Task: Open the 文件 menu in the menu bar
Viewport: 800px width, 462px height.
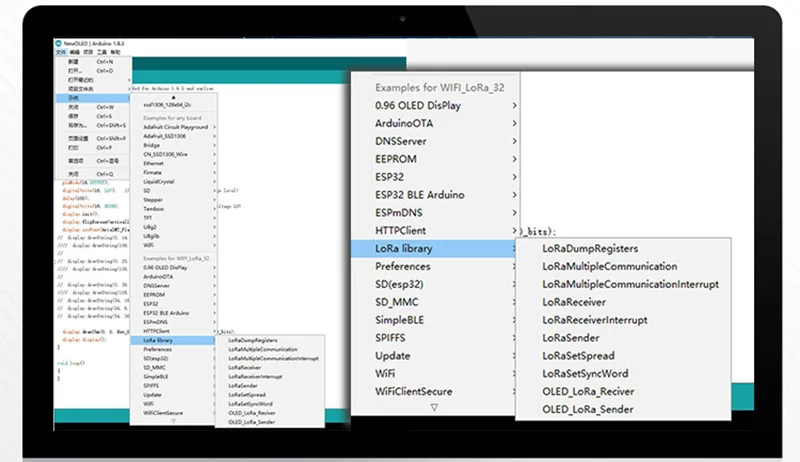Action: point(60,52)
